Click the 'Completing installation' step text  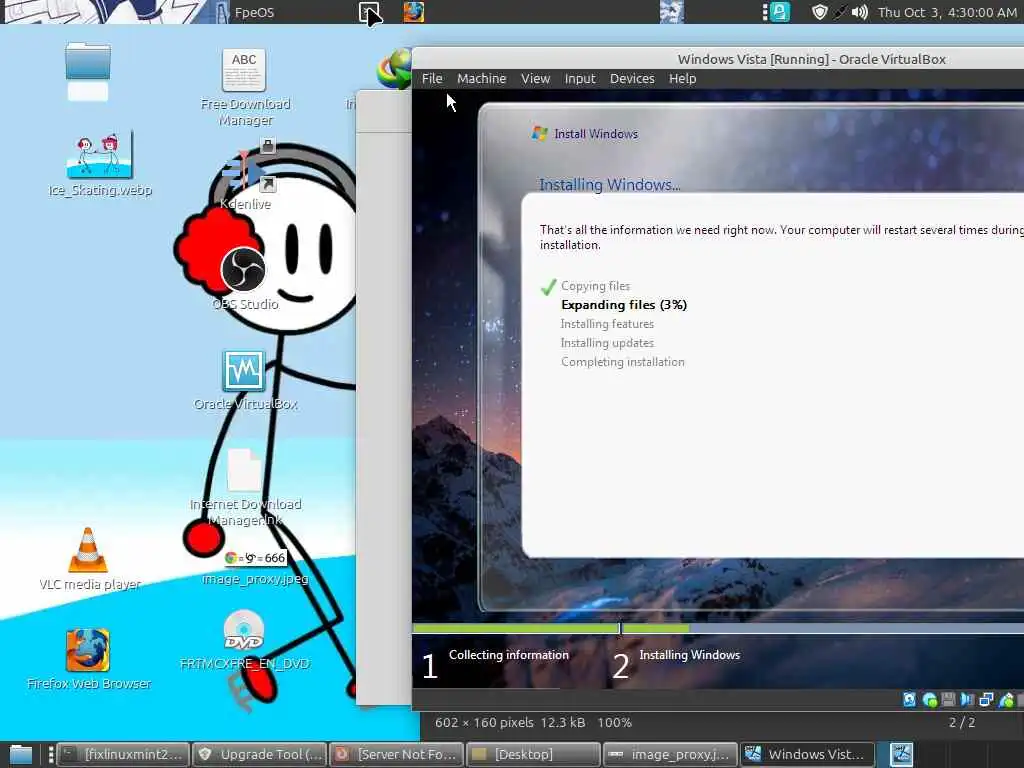[622, 362]
